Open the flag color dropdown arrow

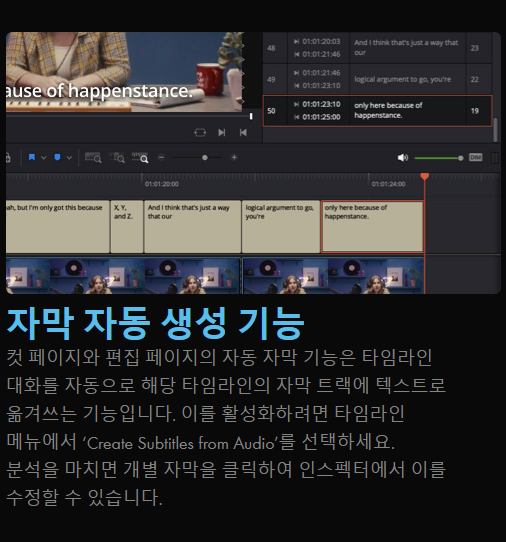(44, 158)
